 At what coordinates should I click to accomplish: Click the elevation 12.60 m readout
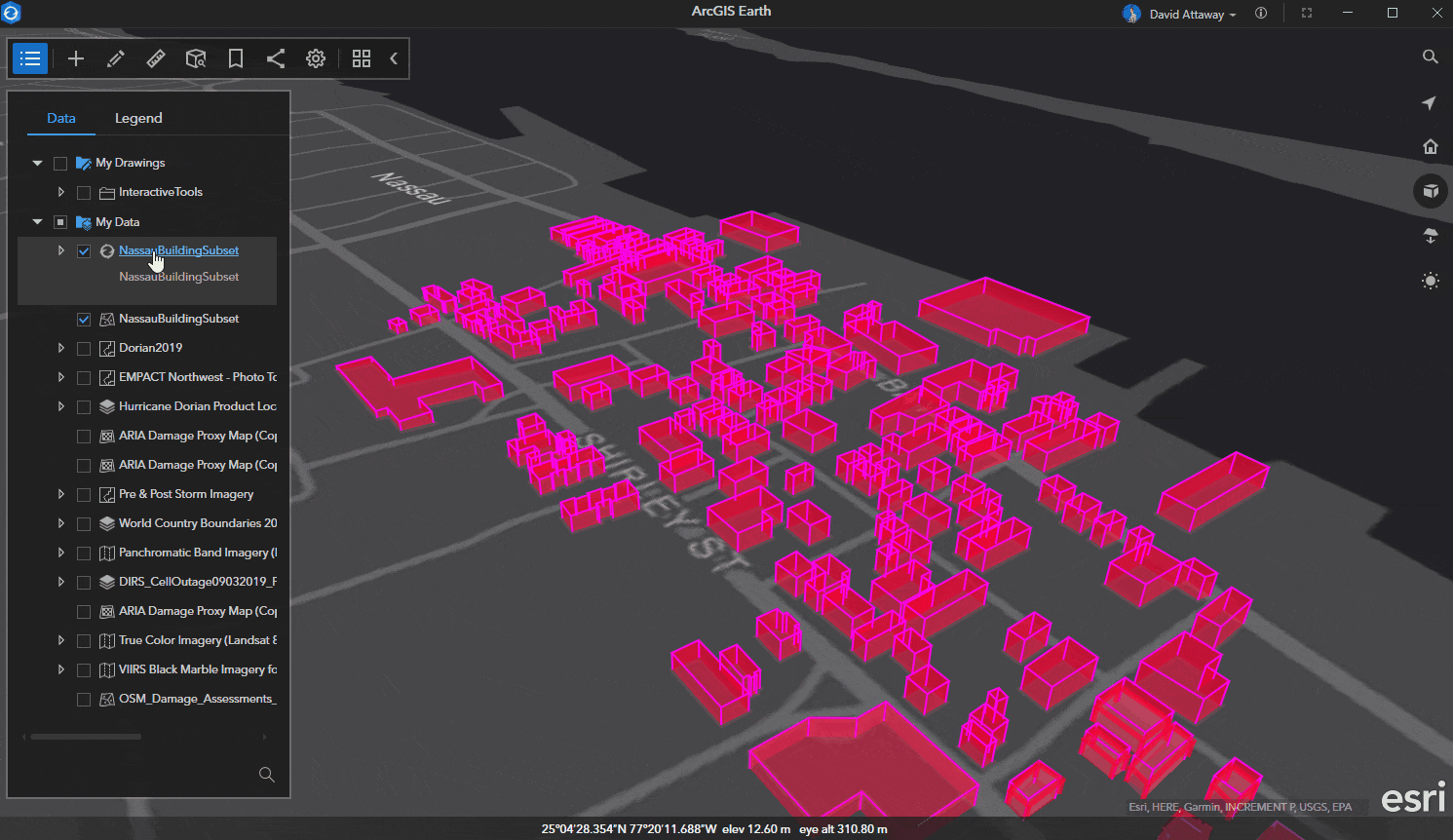pos(756,829)
